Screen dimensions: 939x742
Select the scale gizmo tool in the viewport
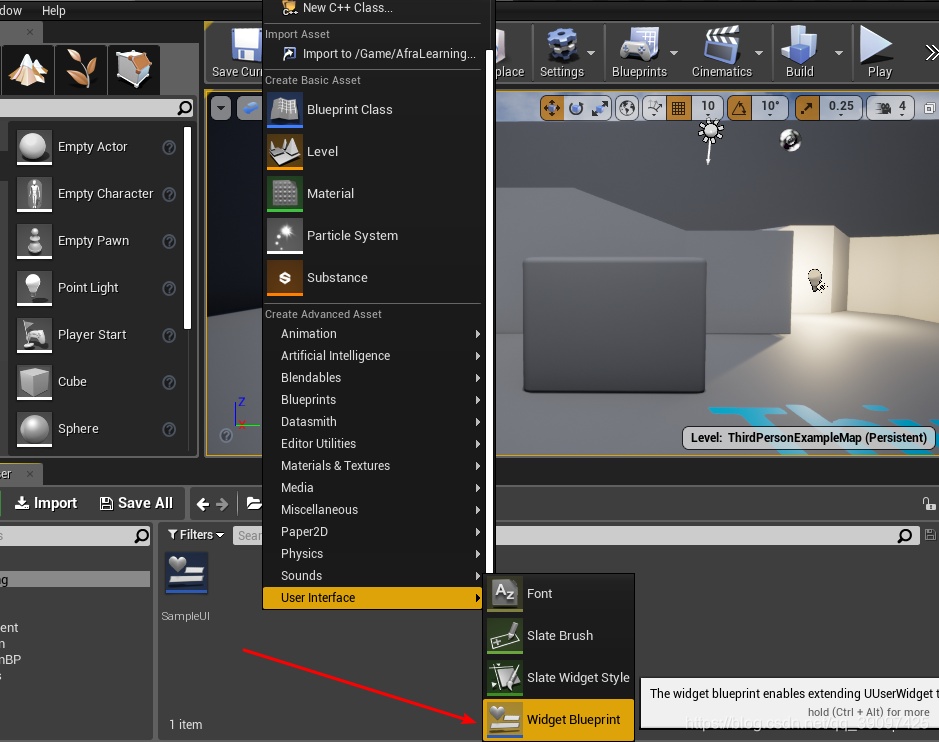click(x=599, y=108)
